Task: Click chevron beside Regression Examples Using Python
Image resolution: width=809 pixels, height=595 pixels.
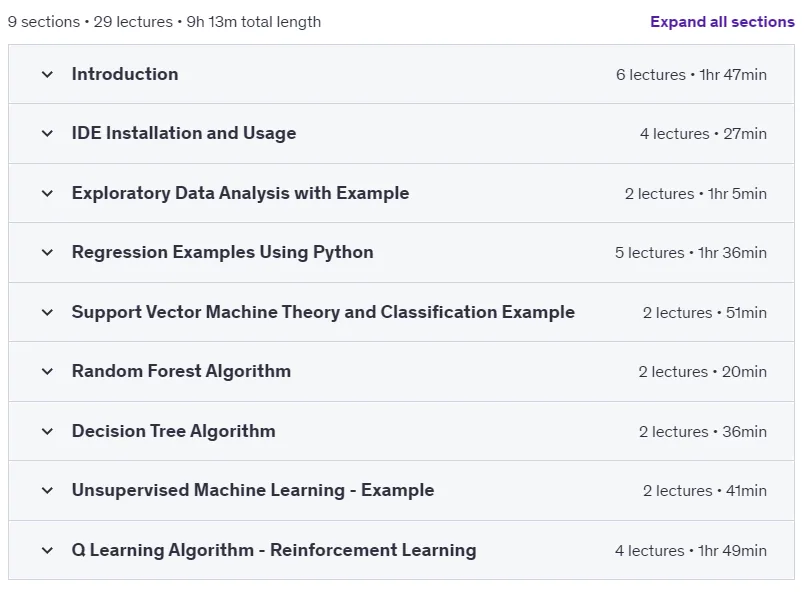Action: 47,252
